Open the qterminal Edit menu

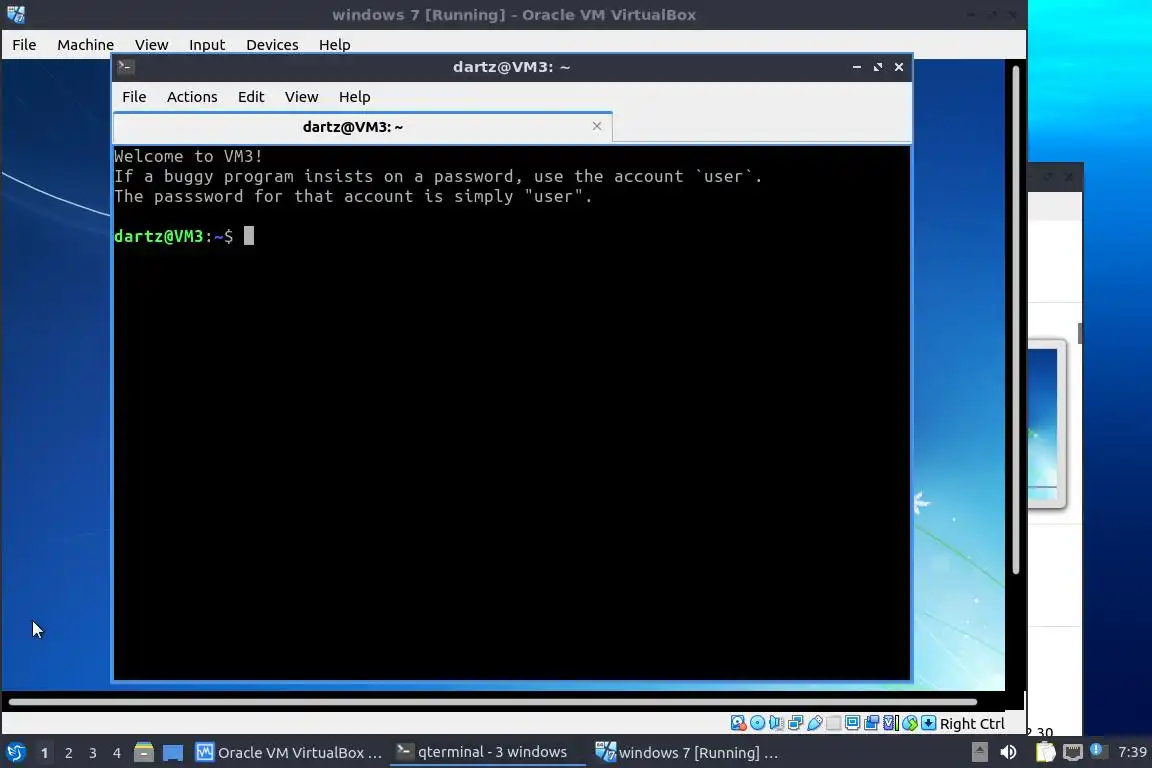pos(251,97)
